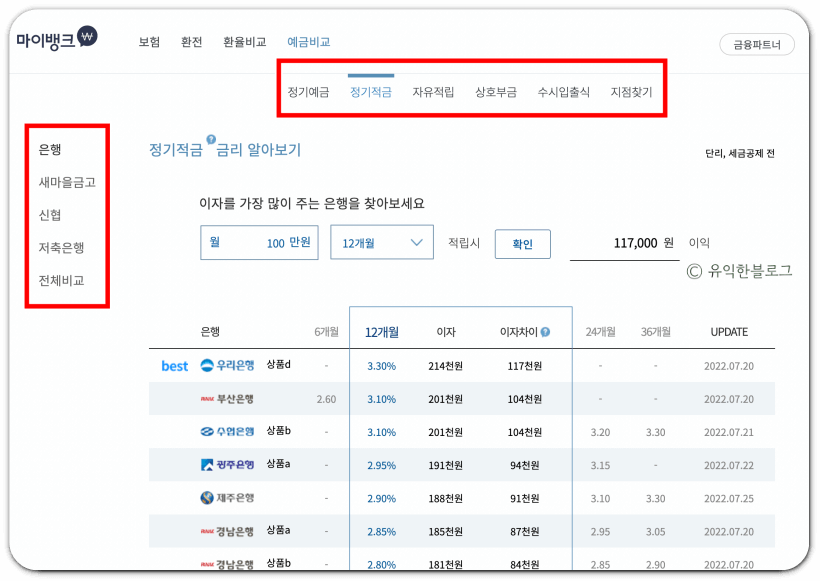
Task: Switch to the 수시입출식 tab
Action: tap(563, 92)
